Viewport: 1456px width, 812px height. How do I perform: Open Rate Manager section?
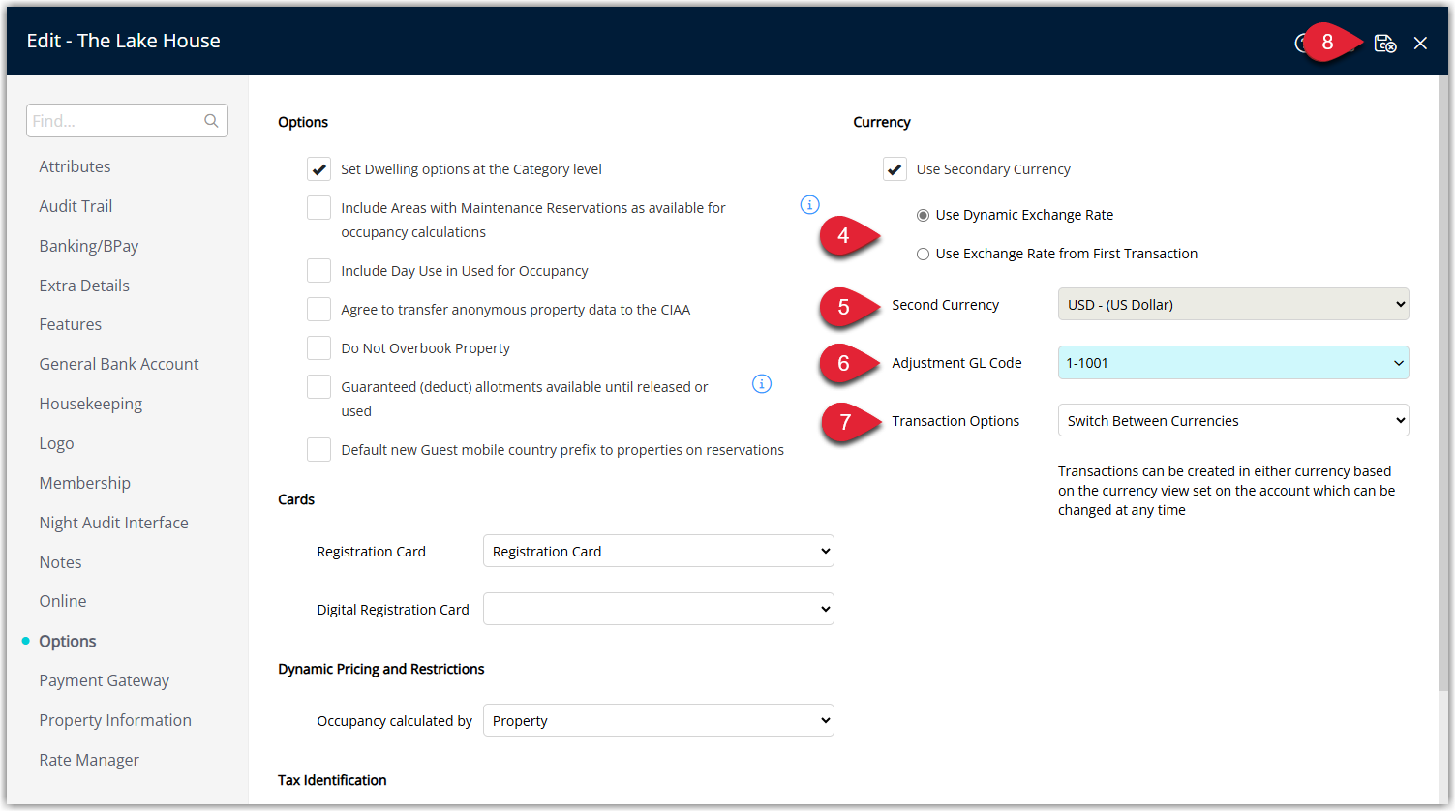[89, 760]
